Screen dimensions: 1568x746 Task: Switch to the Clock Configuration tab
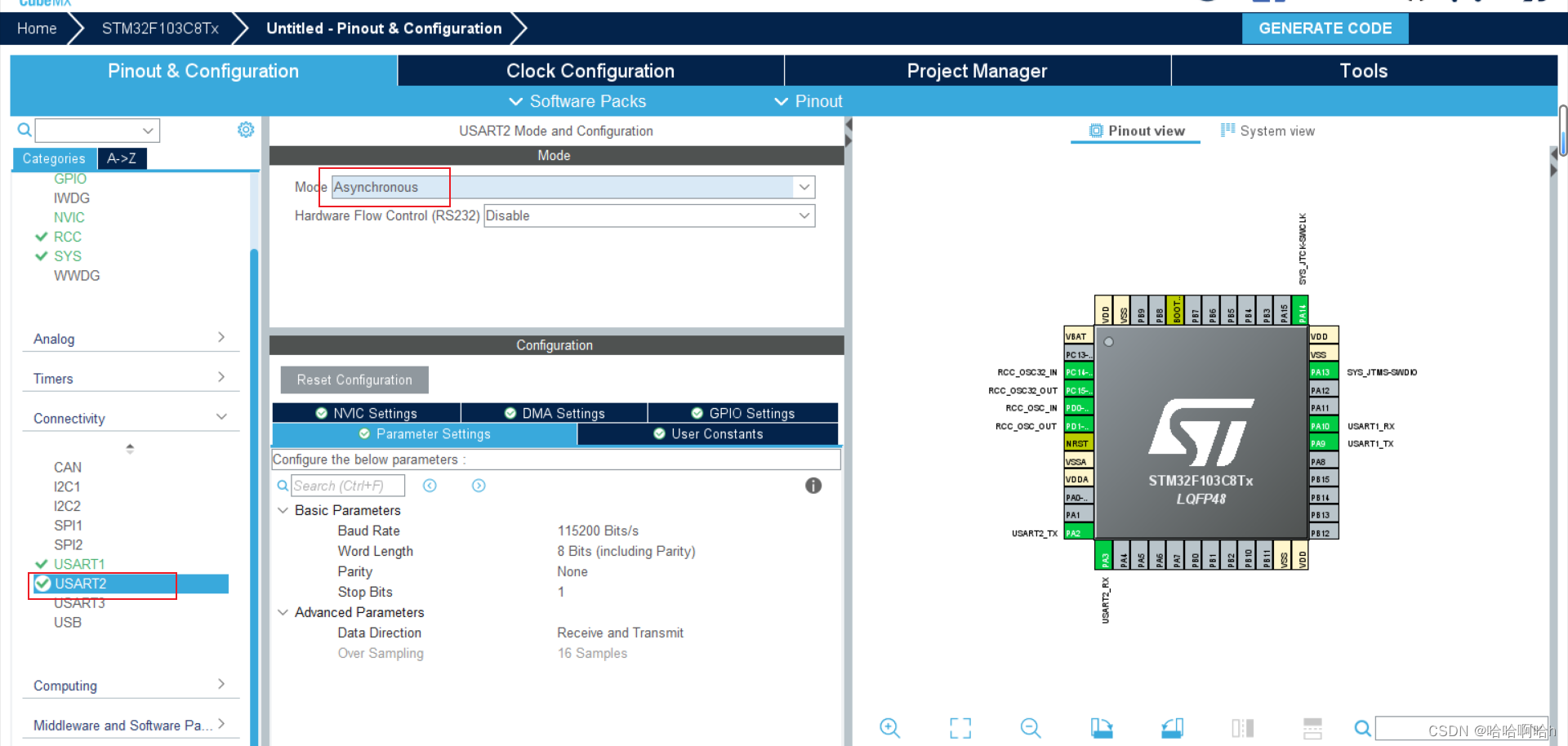(590, 71)
